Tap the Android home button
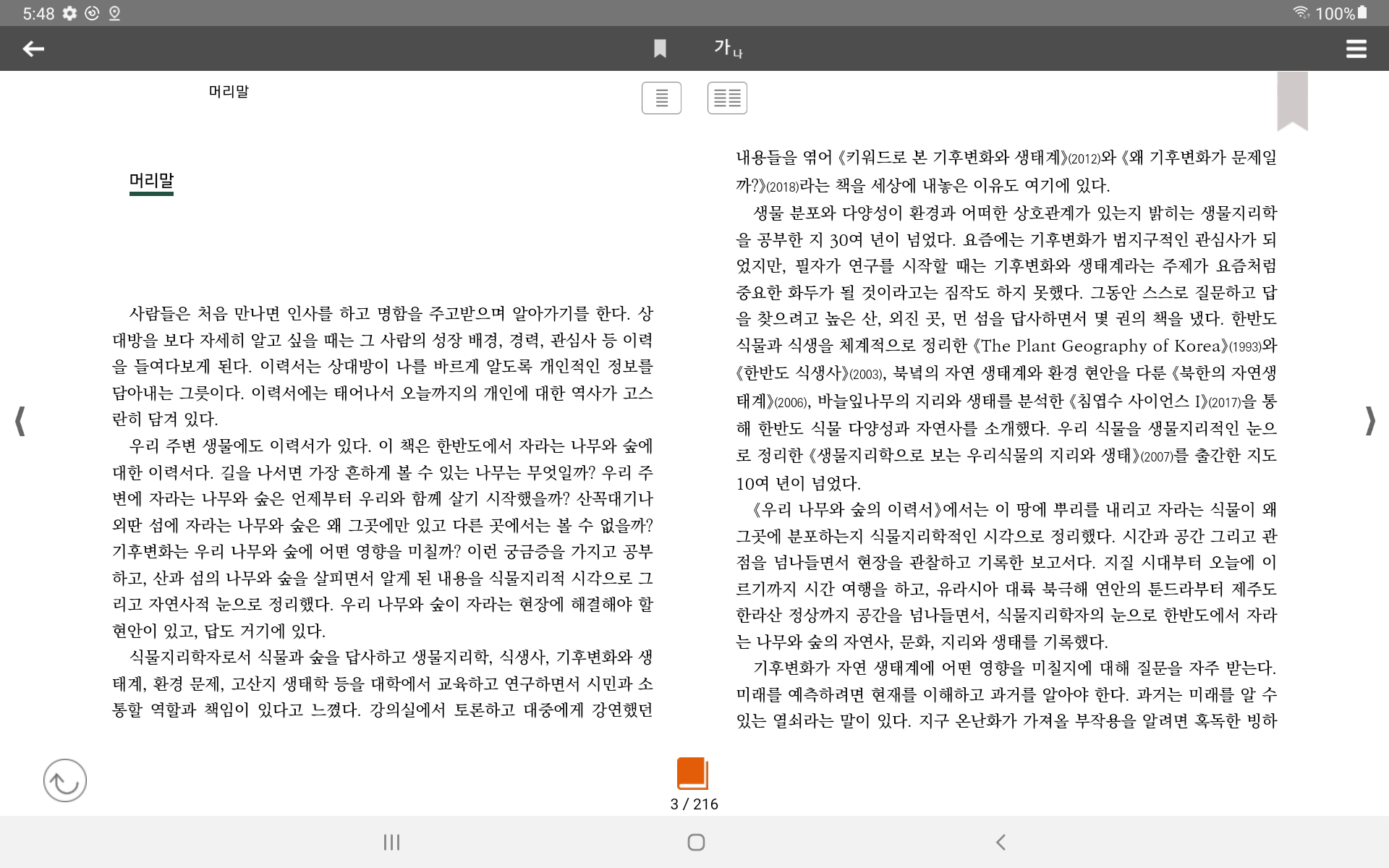Image resolution: width=1389 pixels, height=868 pixels. [x=696, y=842]
